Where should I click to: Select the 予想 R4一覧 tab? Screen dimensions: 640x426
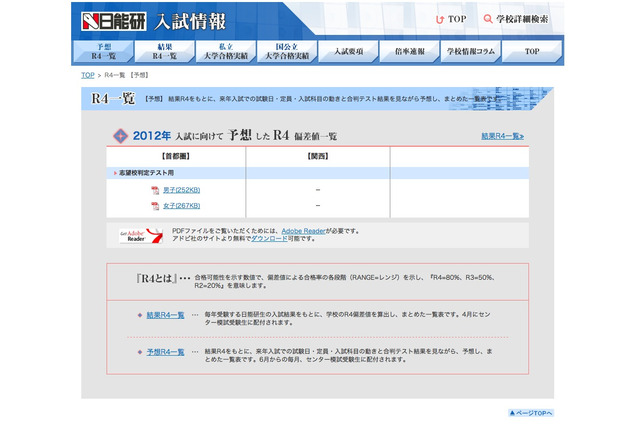point(103,51)
